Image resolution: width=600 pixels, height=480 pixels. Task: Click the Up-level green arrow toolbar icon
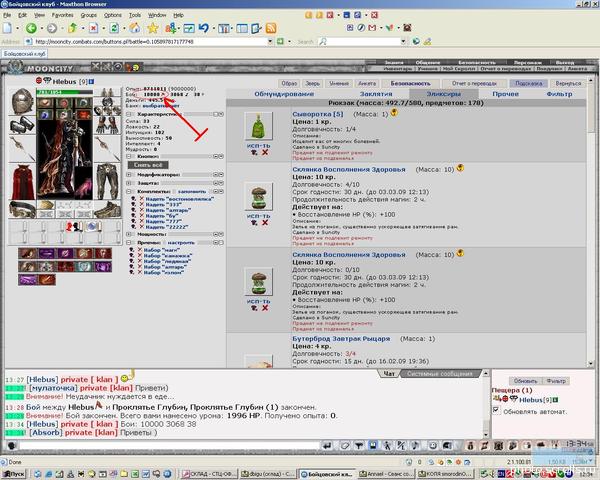coord(73,28)
